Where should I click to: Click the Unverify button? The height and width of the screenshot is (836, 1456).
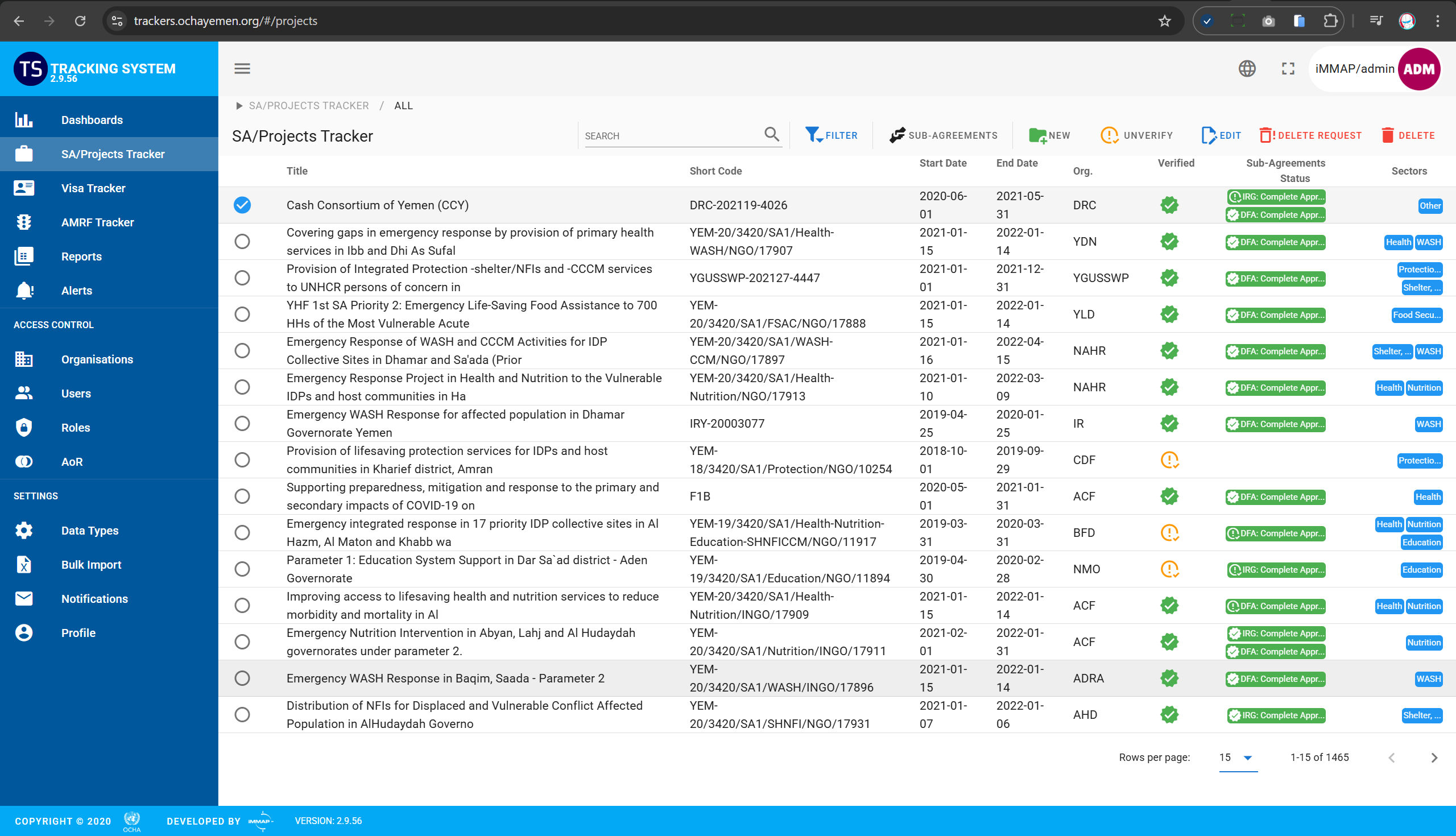pos(1136,135)
